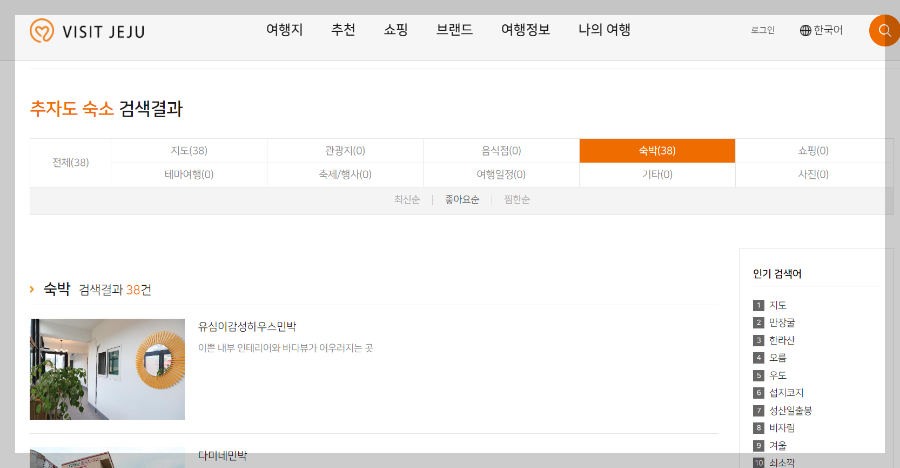Click popular search term 한라산
900x468 pixels.
click(782, 341)
